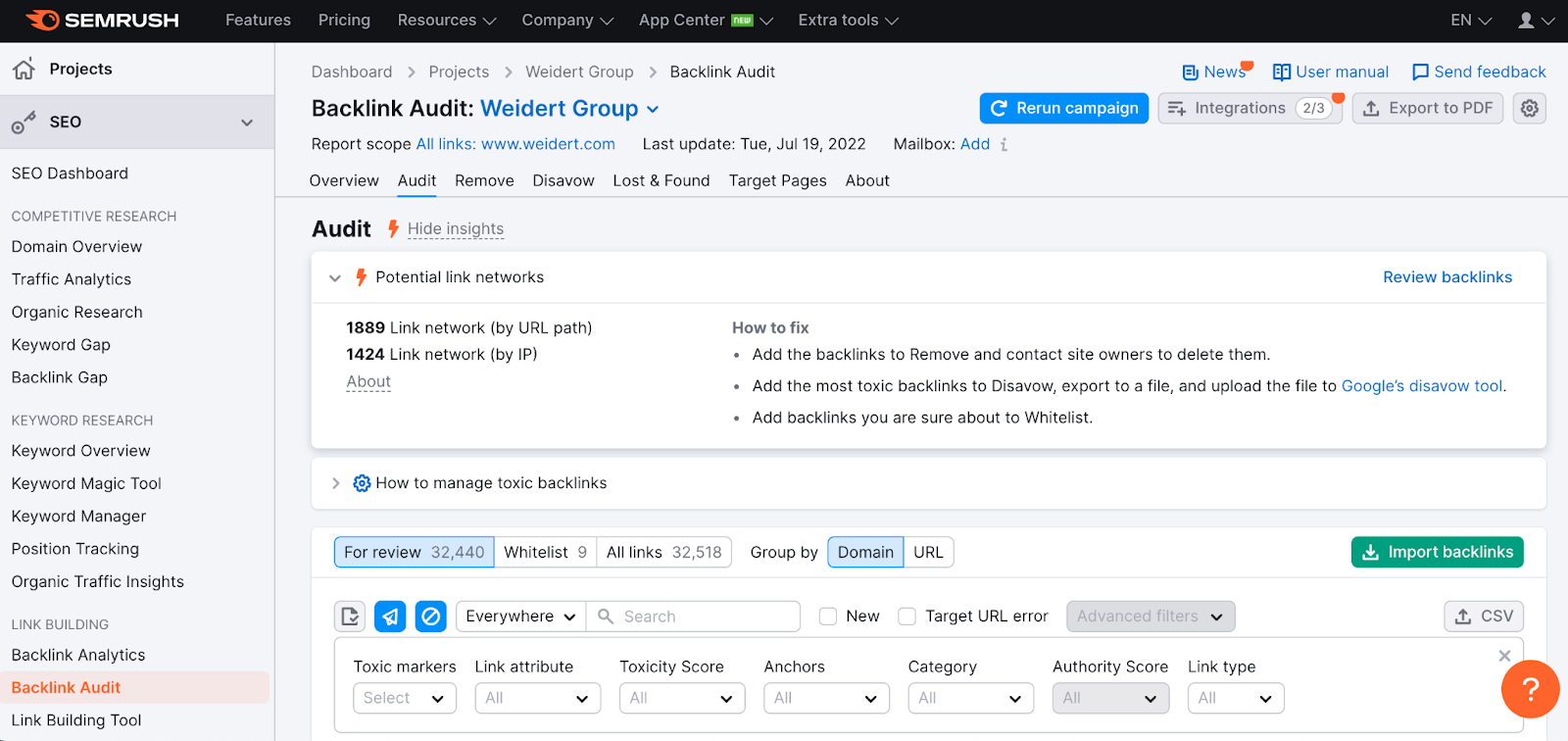Click Rerun campaign button

click(x=1064, y=108)
